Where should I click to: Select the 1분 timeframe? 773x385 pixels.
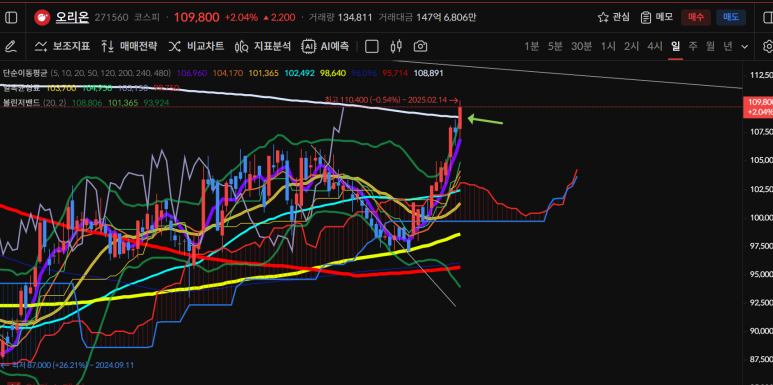[531, 47]
